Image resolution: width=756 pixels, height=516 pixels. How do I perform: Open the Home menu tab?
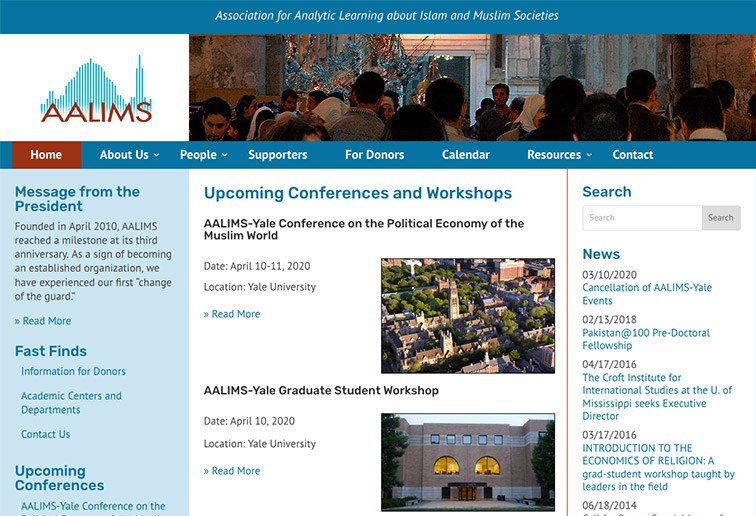(46, 155)
